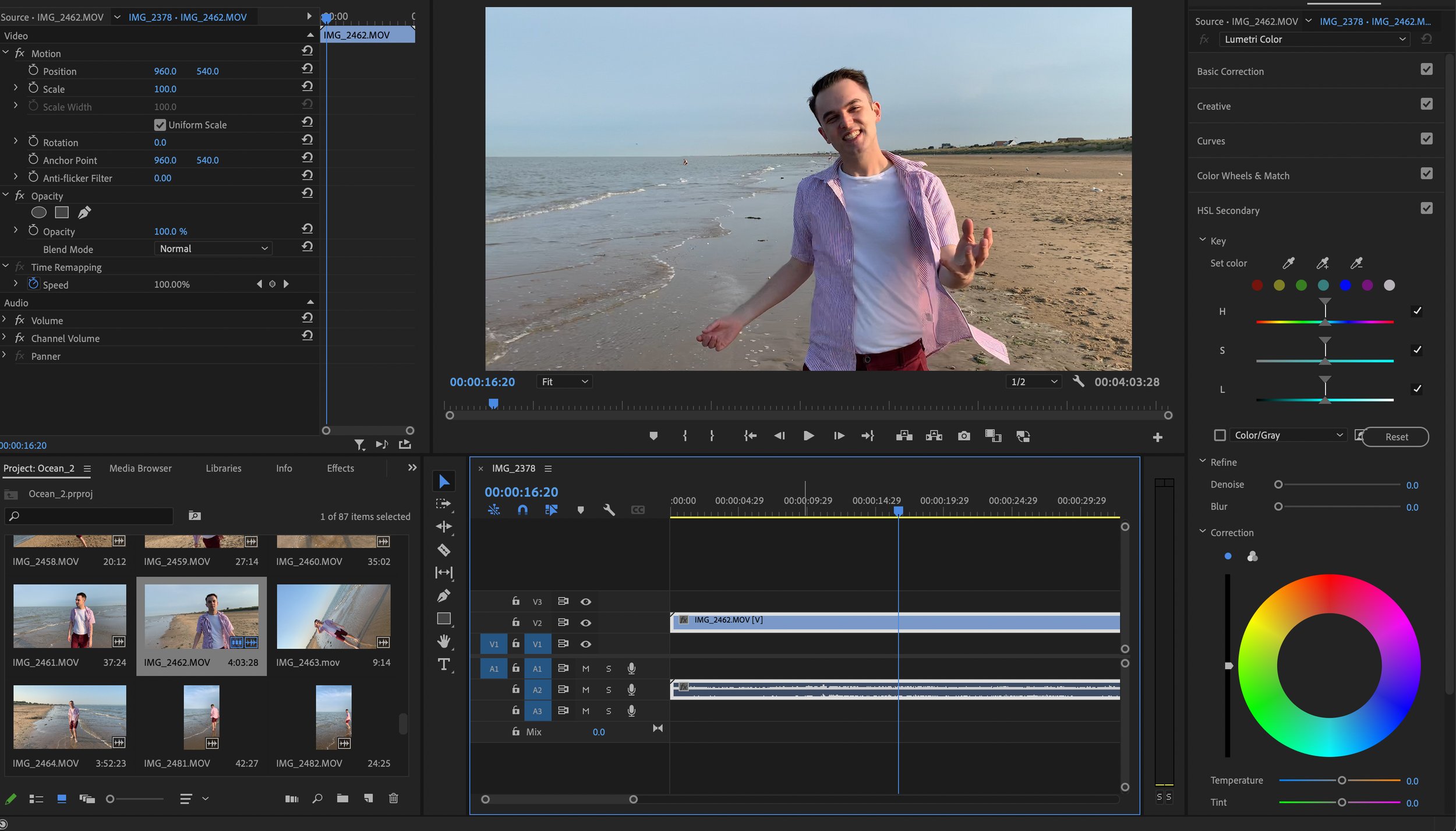Collapse the Key section in HSL Secondary

[1202, 240]
